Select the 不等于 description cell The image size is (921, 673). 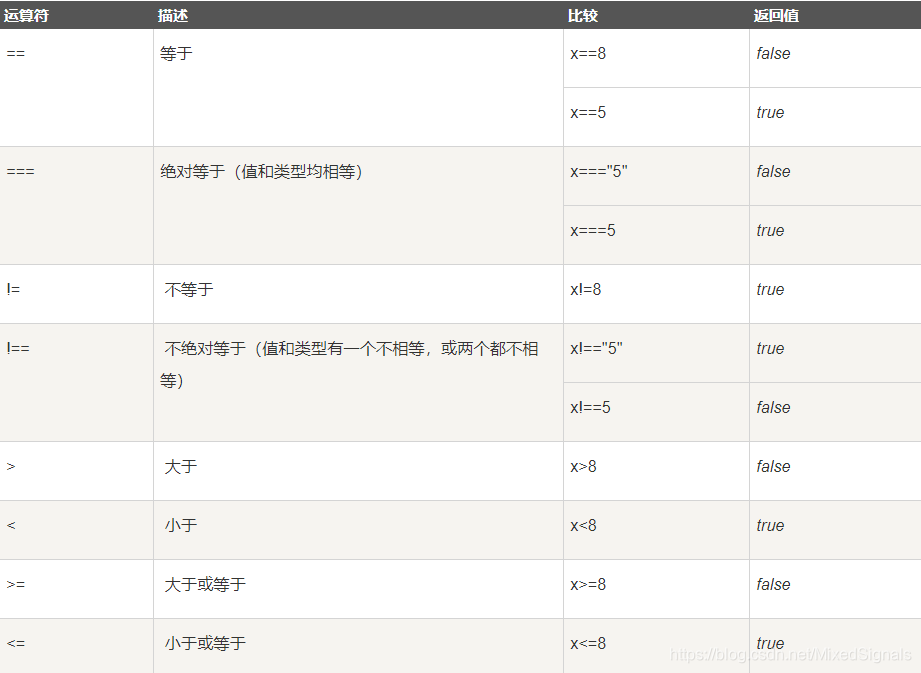click(x=358, y=294)
